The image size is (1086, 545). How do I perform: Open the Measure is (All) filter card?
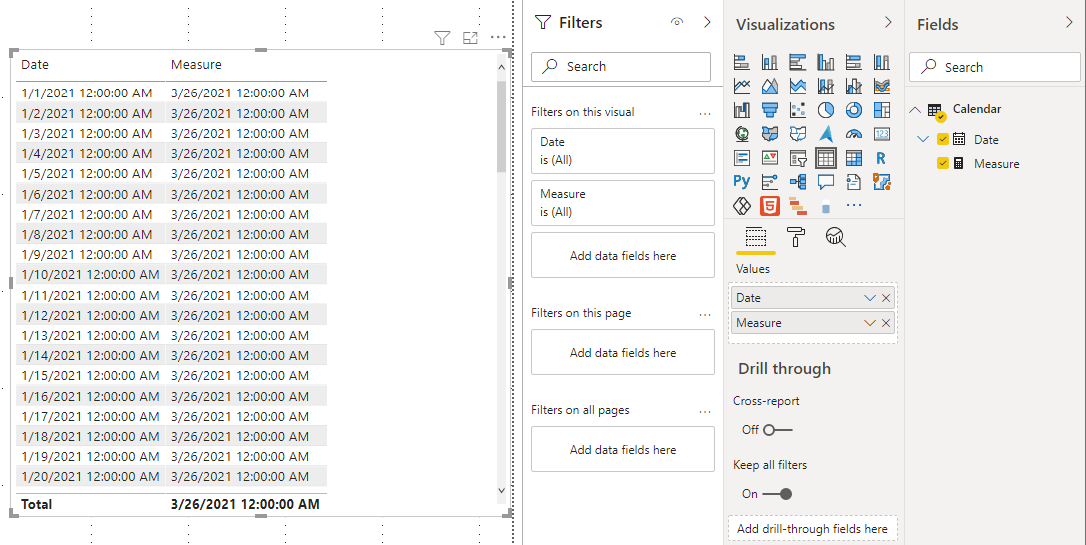623,203
